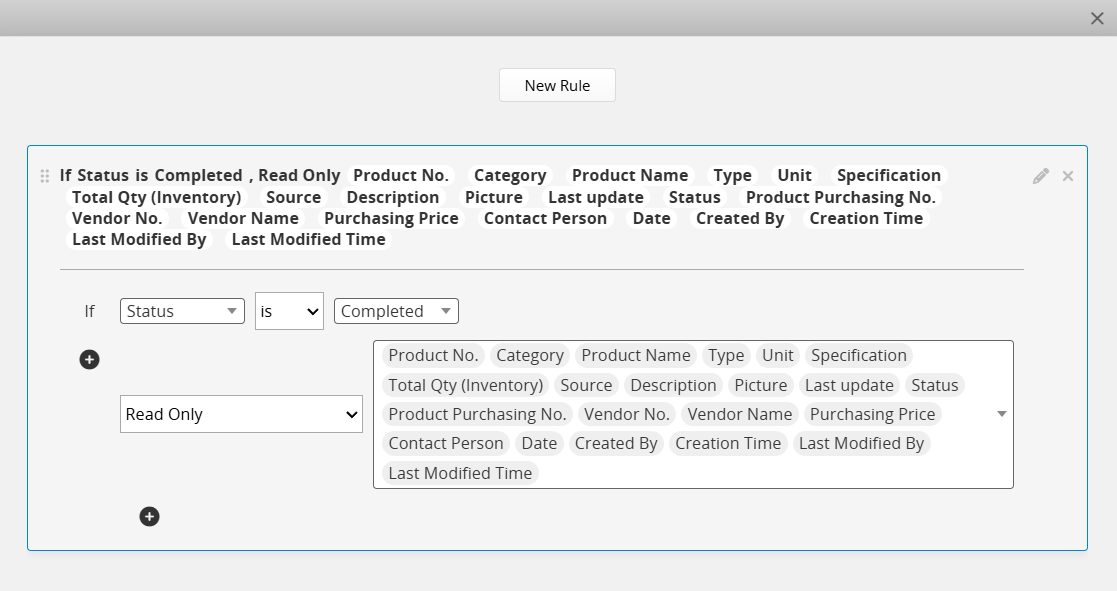Click the plus icon directly below the If label
The height and width of the screenshot is (591, 1117).
coord(89,359)
